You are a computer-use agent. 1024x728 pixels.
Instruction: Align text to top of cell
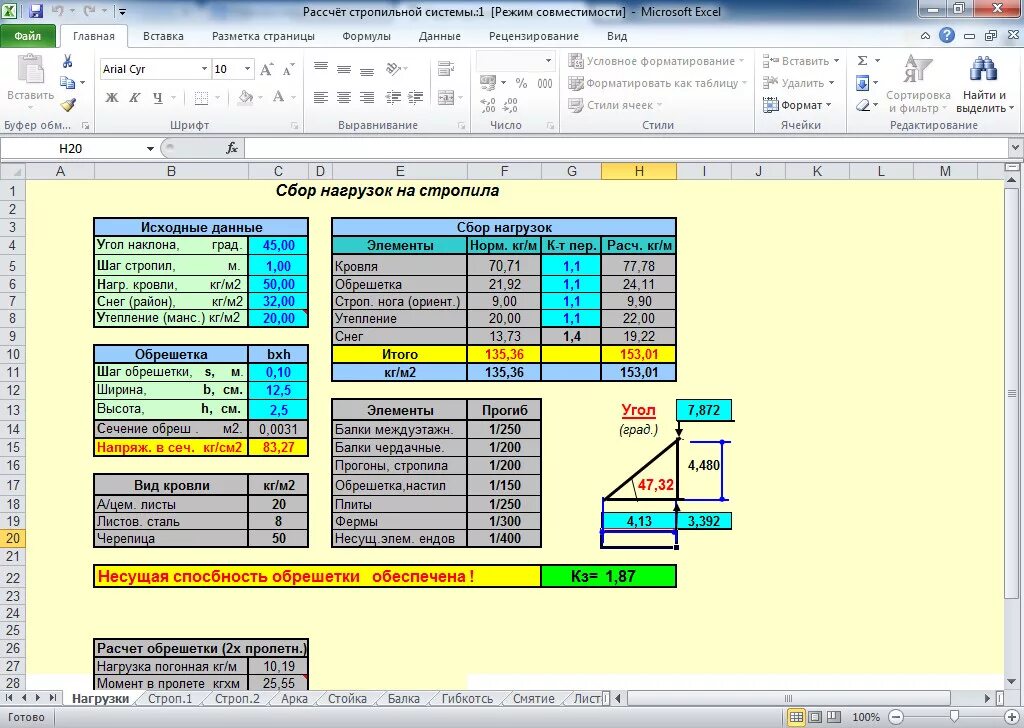click(321, 67)
